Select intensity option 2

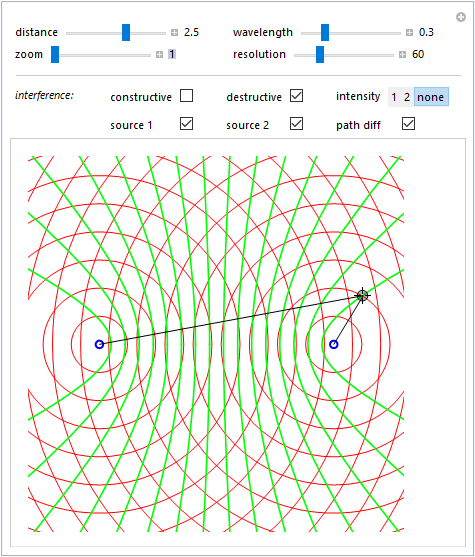[407, 97]
